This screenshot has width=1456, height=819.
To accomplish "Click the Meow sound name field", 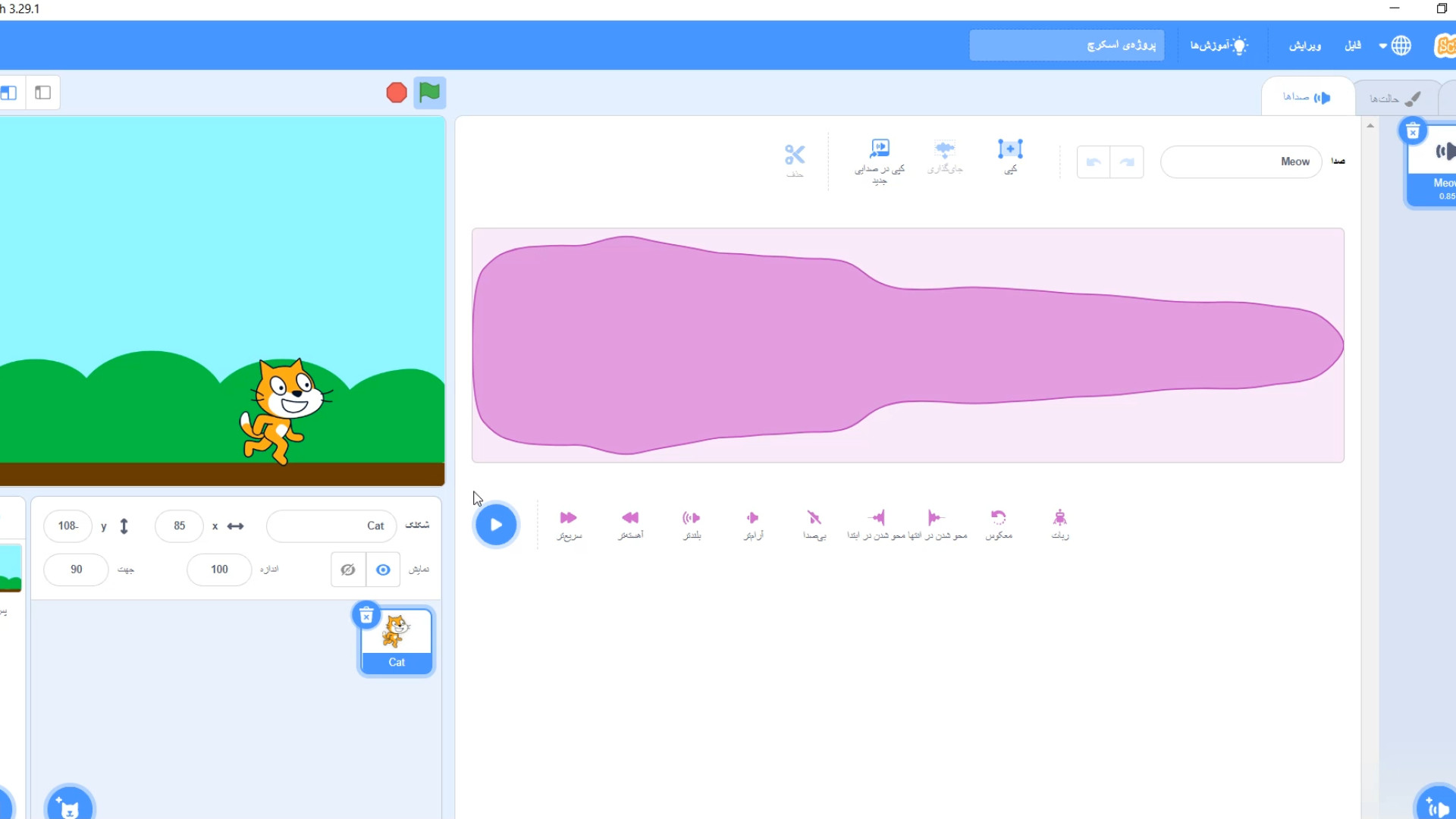I will 1241,162.
